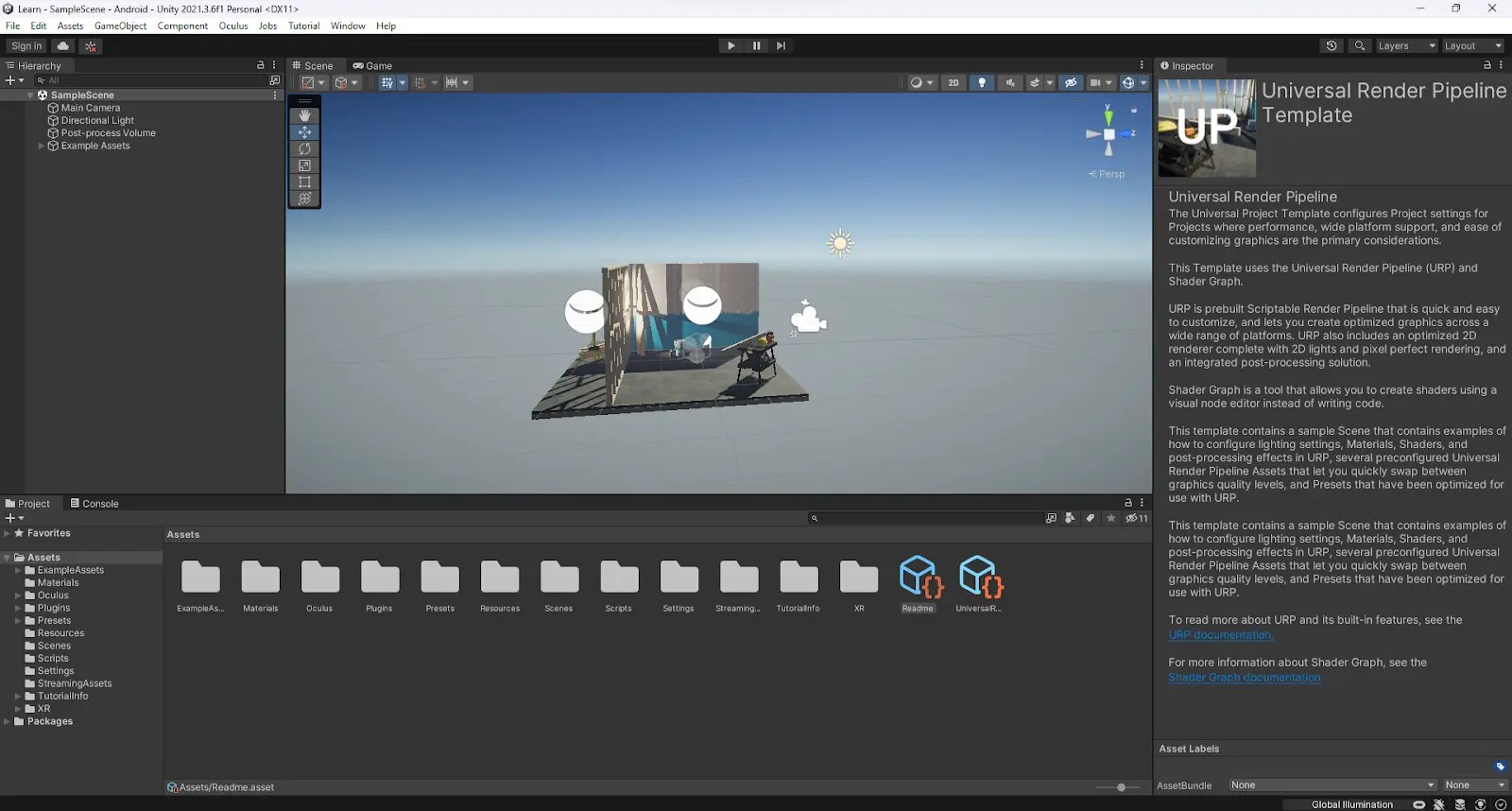Open search window icon in Project panel
Image resolution: width=1512 pixels, height=811 pixels.
click(x=1051, y=518)
